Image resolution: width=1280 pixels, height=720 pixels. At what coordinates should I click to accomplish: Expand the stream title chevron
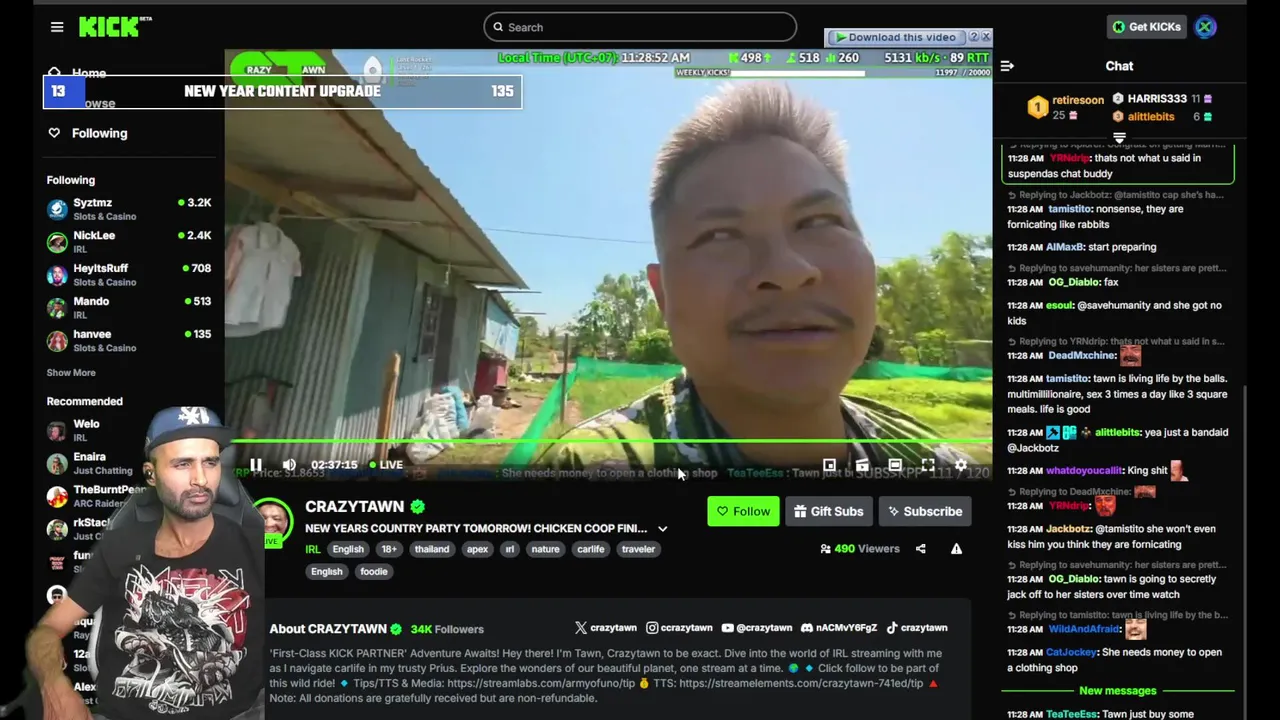click(x=662, y=529)
